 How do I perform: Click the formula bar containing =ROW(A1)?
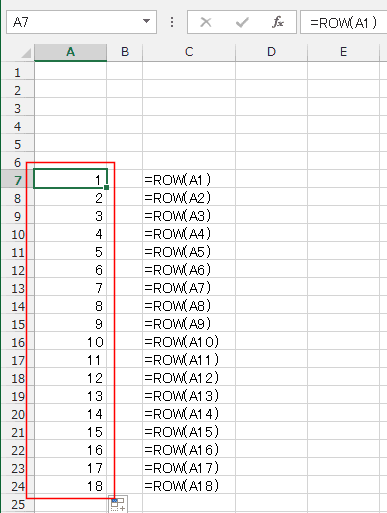pos(344,22)
